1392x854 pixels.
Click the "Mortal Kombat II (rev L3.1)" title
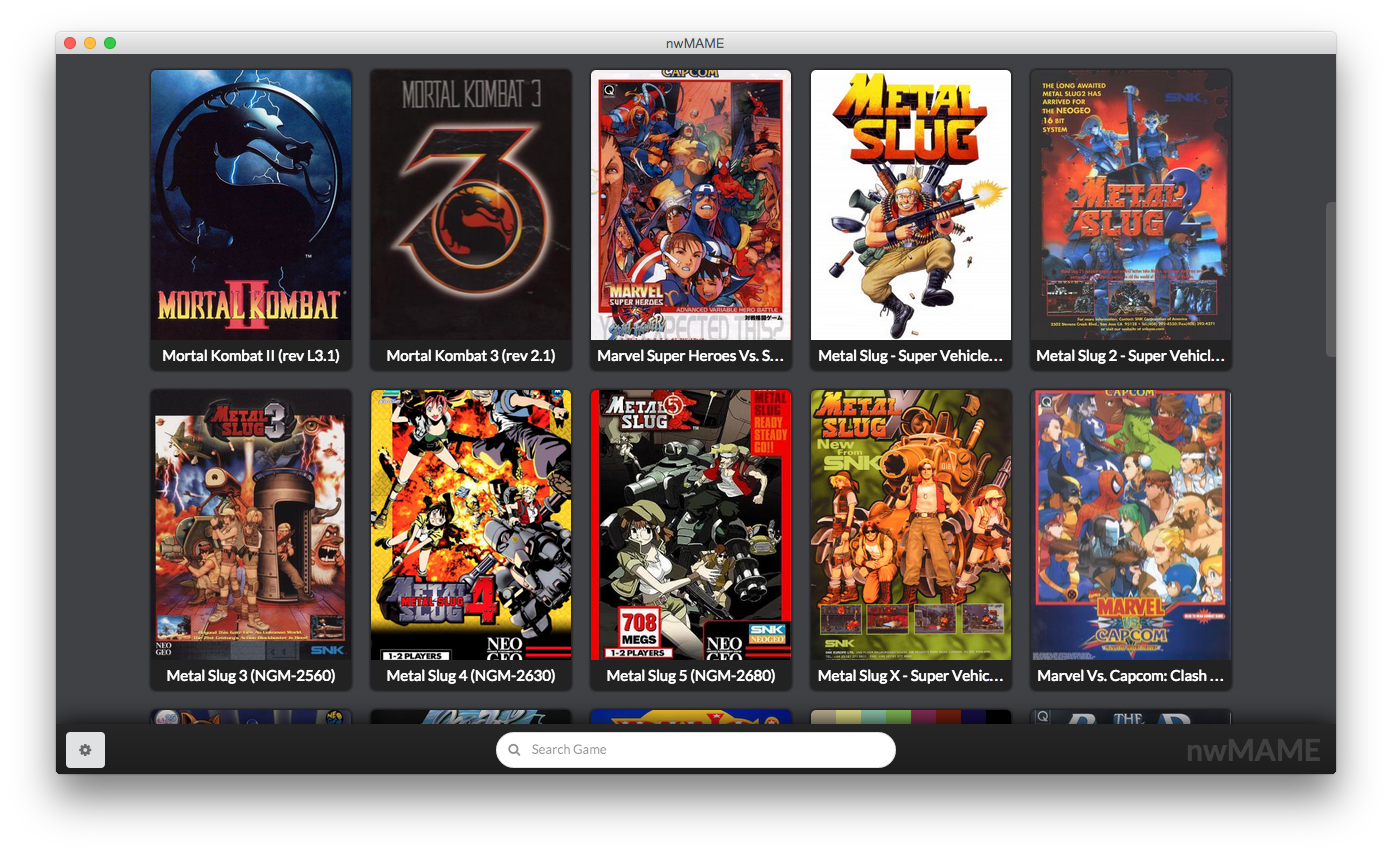click(x=251, y=356)
